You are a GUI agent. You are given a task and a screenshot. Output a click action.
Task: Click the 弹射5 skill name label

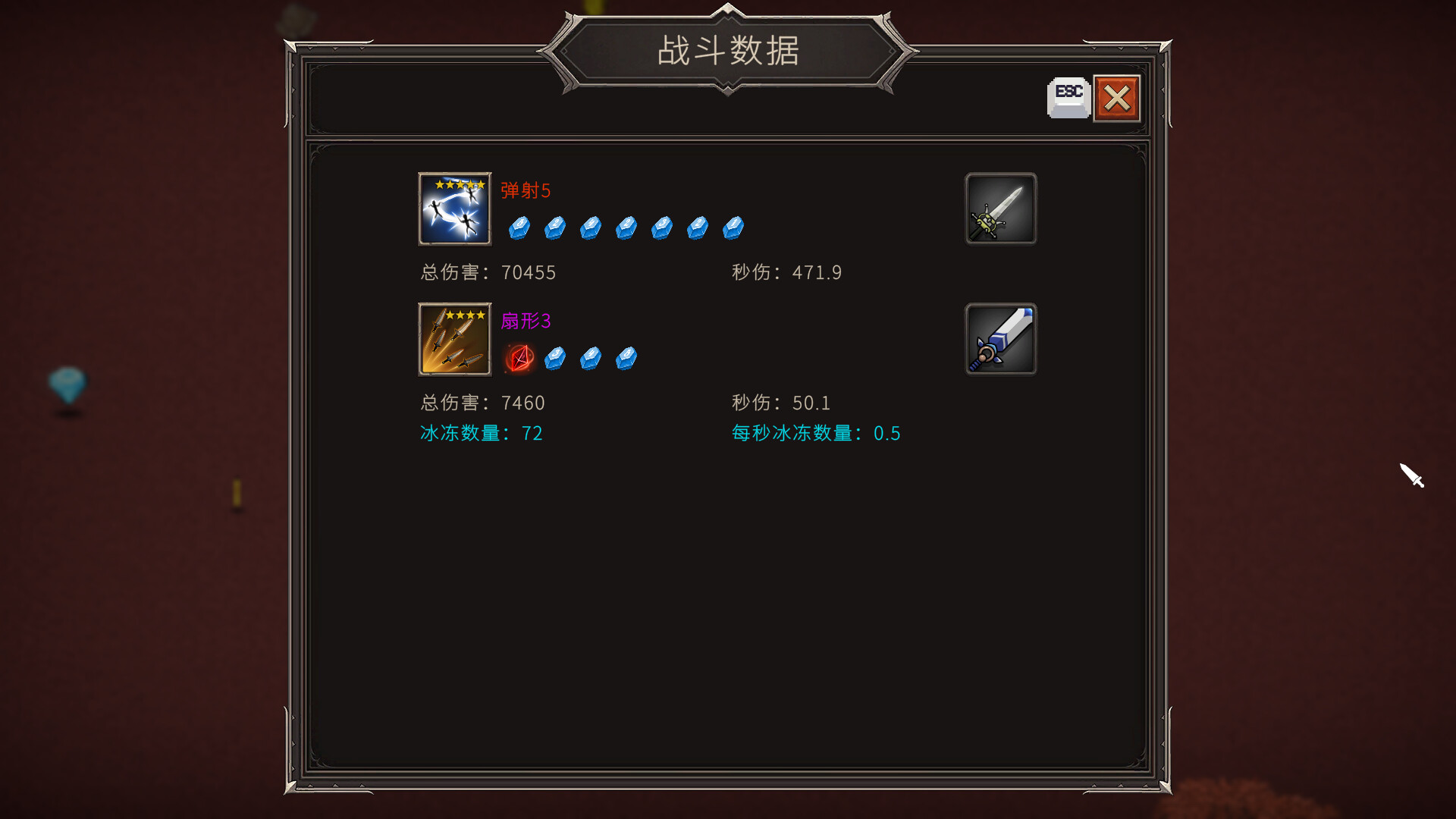(x=526, y=190)
